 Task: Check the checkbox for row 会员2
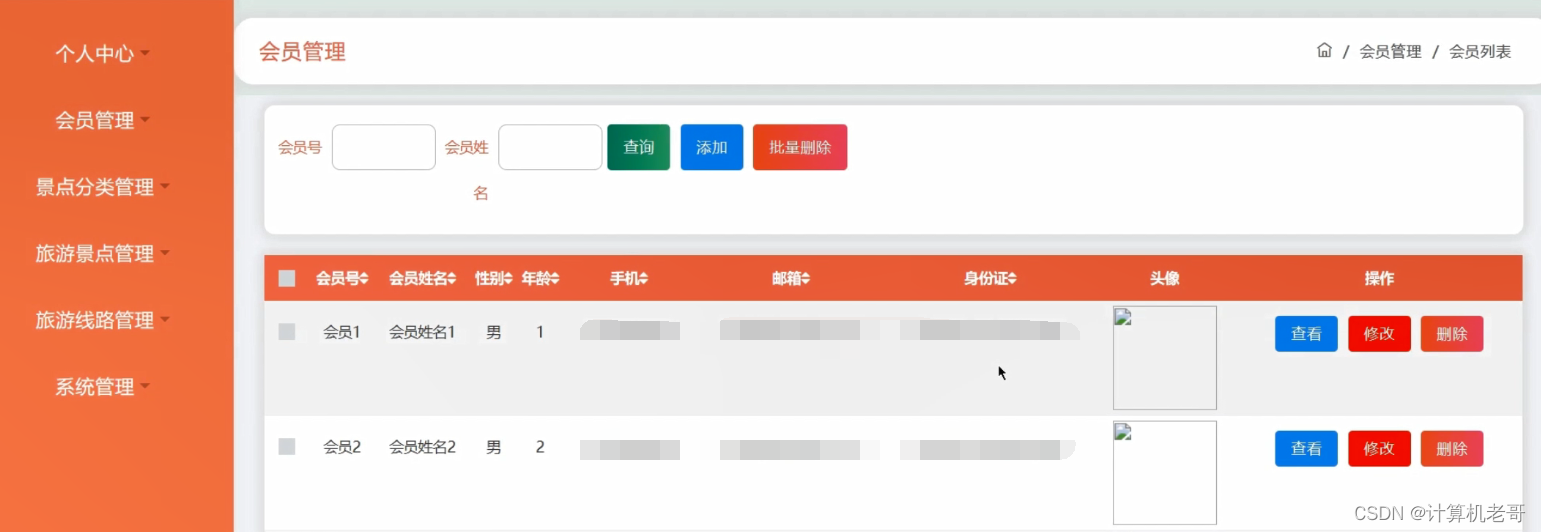(x=287, y=447)
